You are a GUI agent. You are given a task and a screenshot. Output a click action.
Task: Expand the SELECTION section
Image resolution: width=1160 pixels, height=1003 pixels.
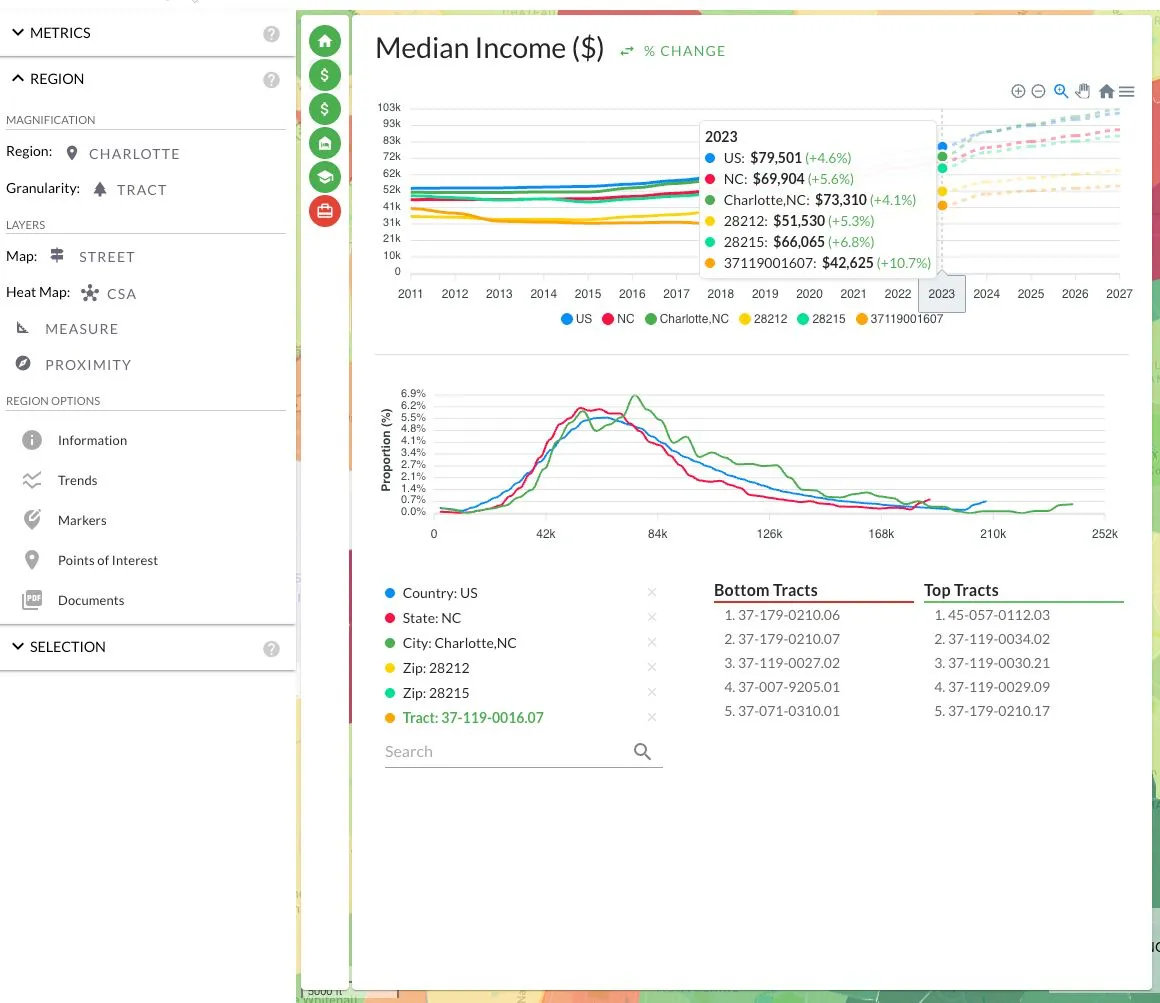[58, 646]
